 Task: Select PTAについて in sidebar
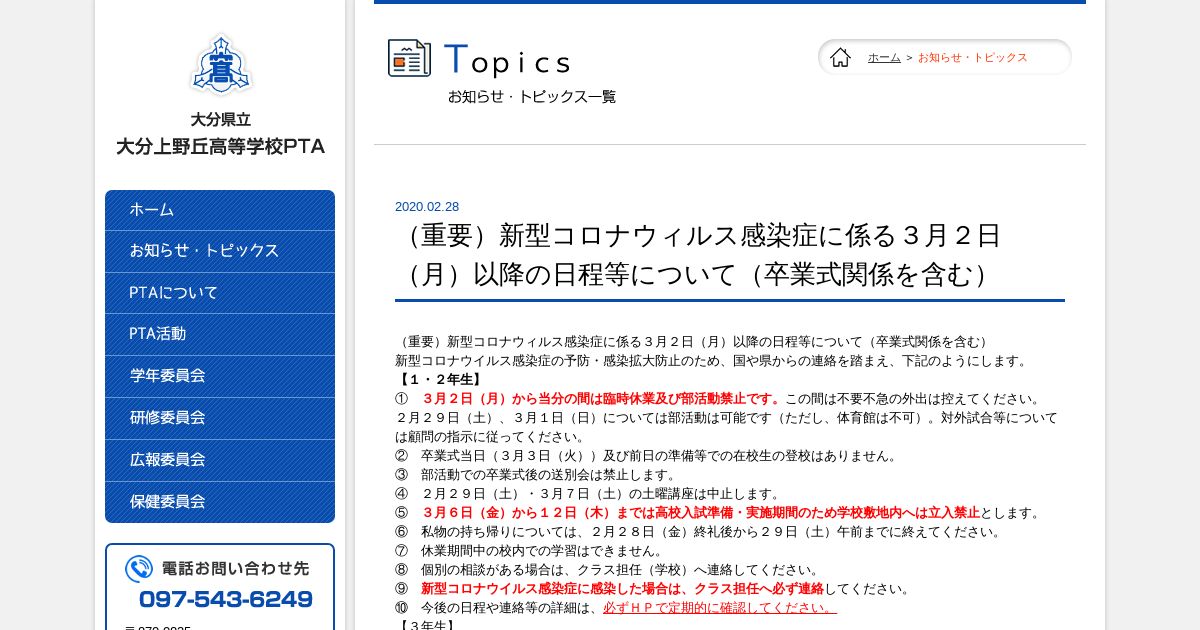click(x=220, y=293)
